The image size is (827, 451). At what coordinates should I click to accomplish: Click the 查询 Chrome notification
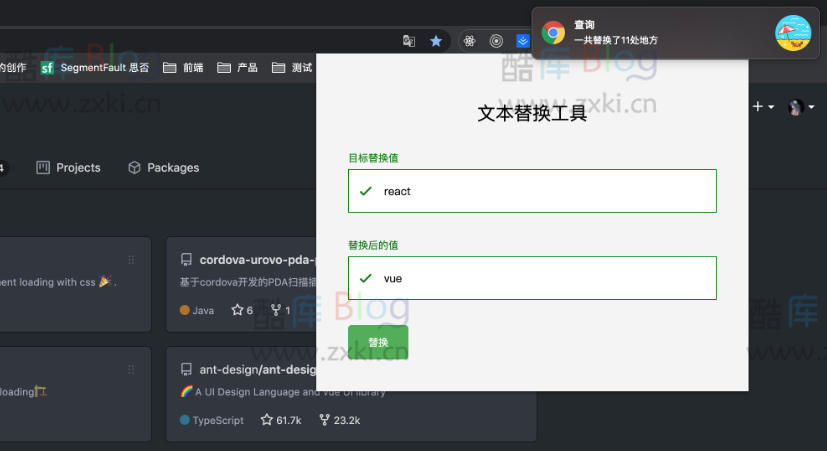675,33
